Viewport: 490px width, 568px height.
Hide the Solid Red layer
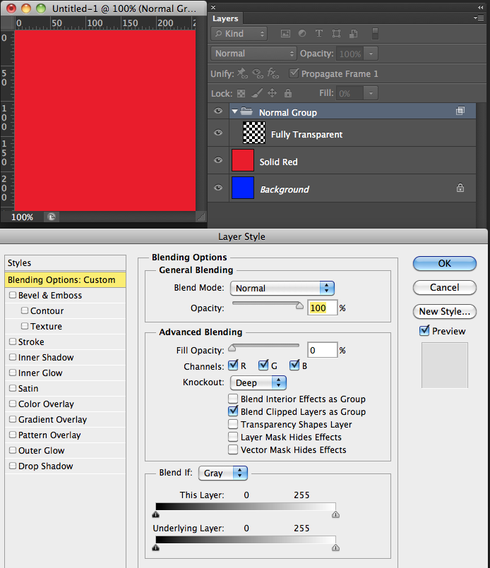coord(218,160)
